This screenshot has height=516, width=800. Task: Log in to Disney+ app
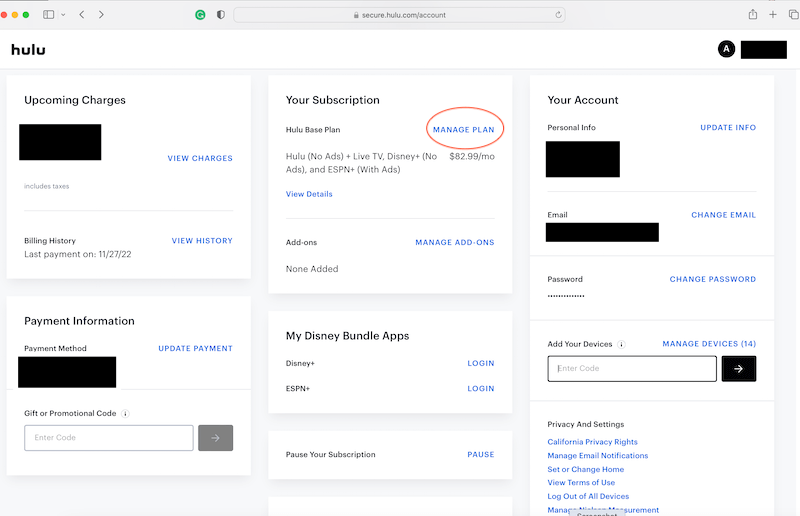point(481,363)
